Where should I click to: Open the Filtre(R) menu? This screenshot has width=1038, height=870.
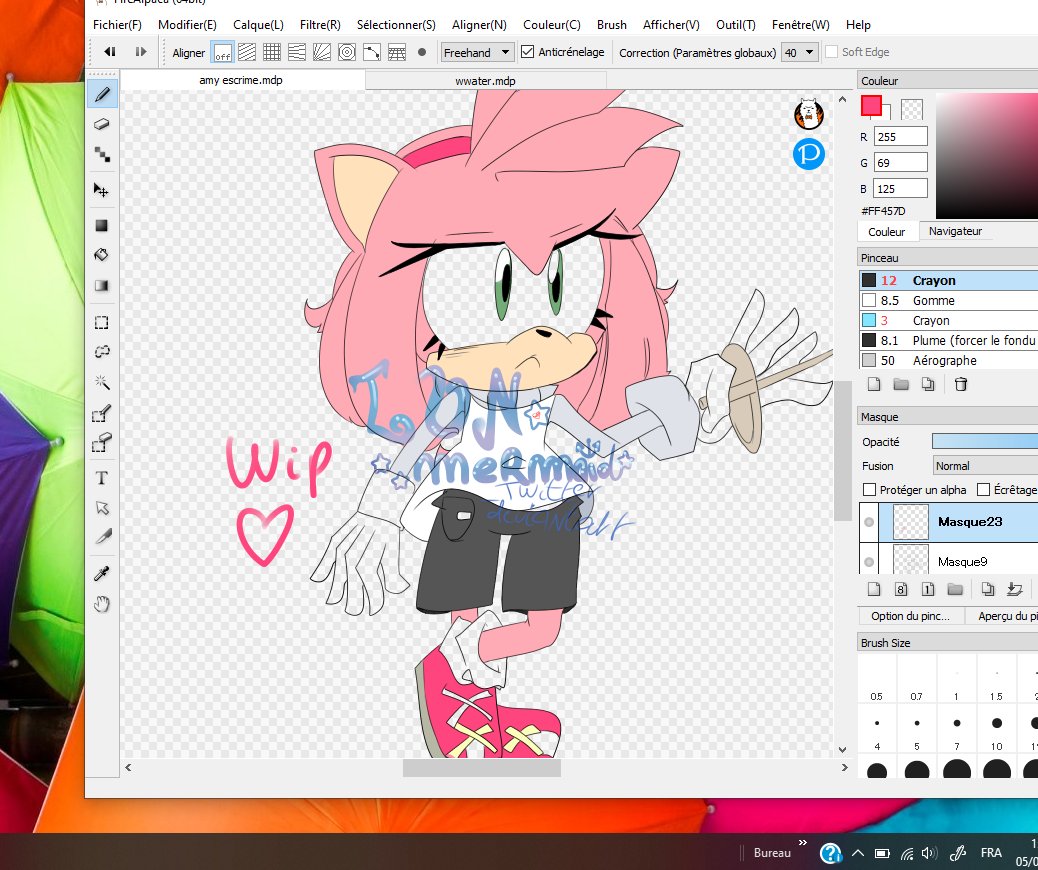(x=320, y=24)
